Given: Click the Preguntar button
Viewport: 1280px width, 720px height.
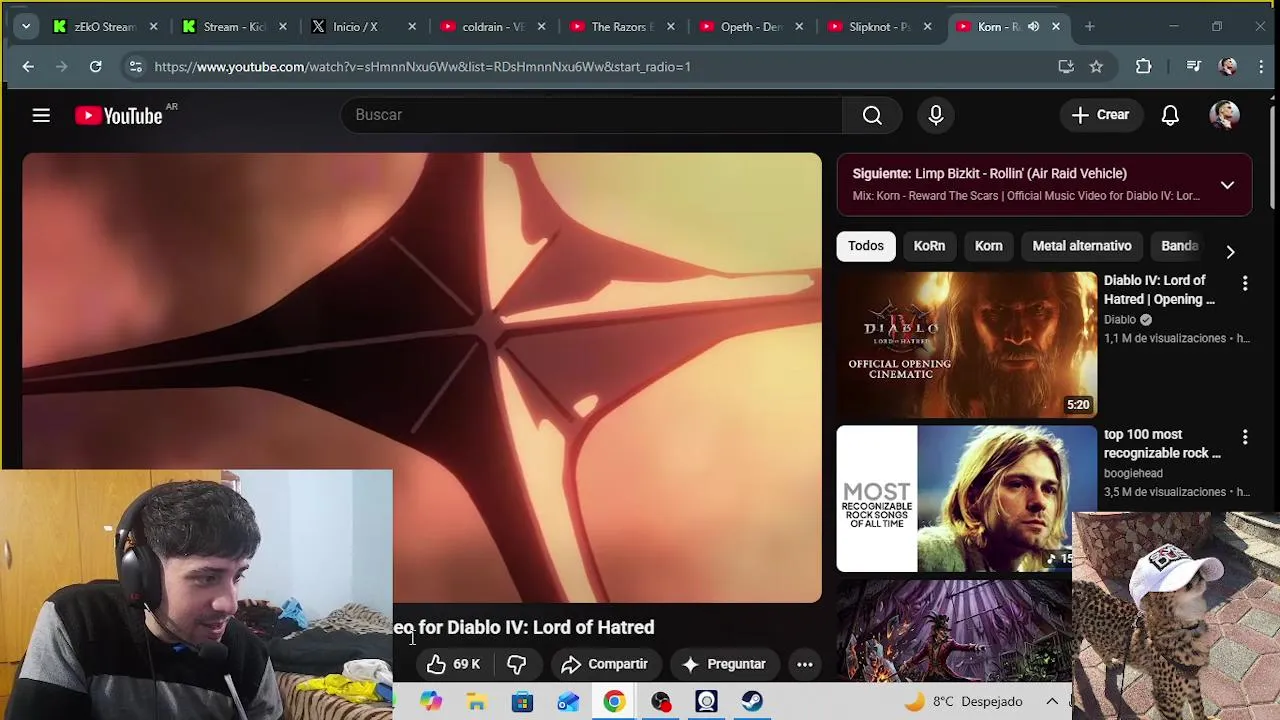Looking at the screenshot, I should pos(723,664).
